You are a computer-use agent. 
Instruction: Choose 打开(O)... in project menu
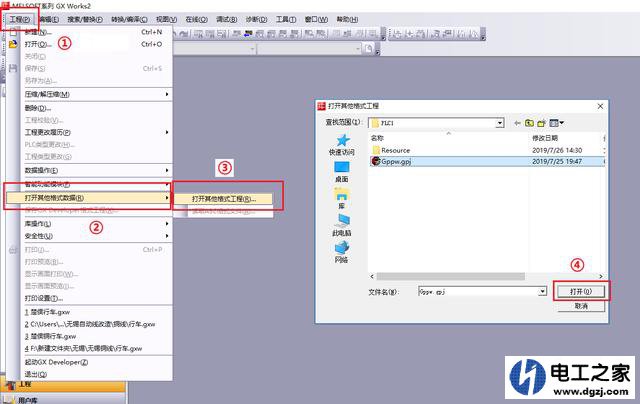pyautogui.click(x=96, y=44)
